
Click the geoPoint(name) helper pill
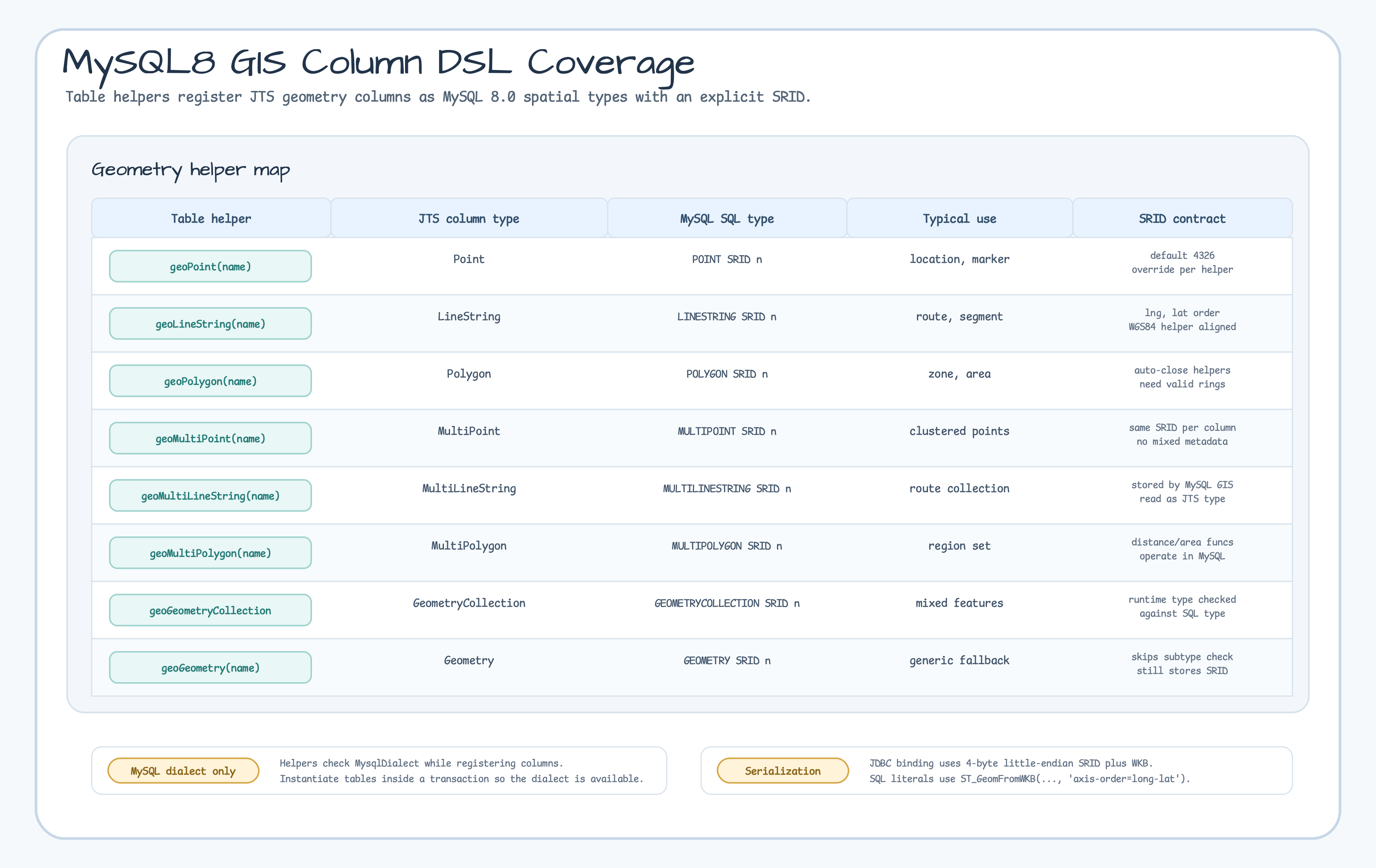pos(210,266)
